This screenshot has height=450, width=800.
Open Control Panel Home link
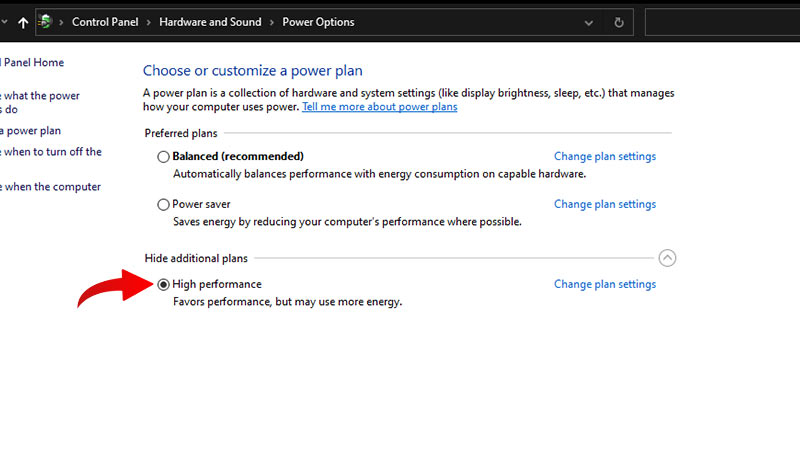click(x=32, y=62)
